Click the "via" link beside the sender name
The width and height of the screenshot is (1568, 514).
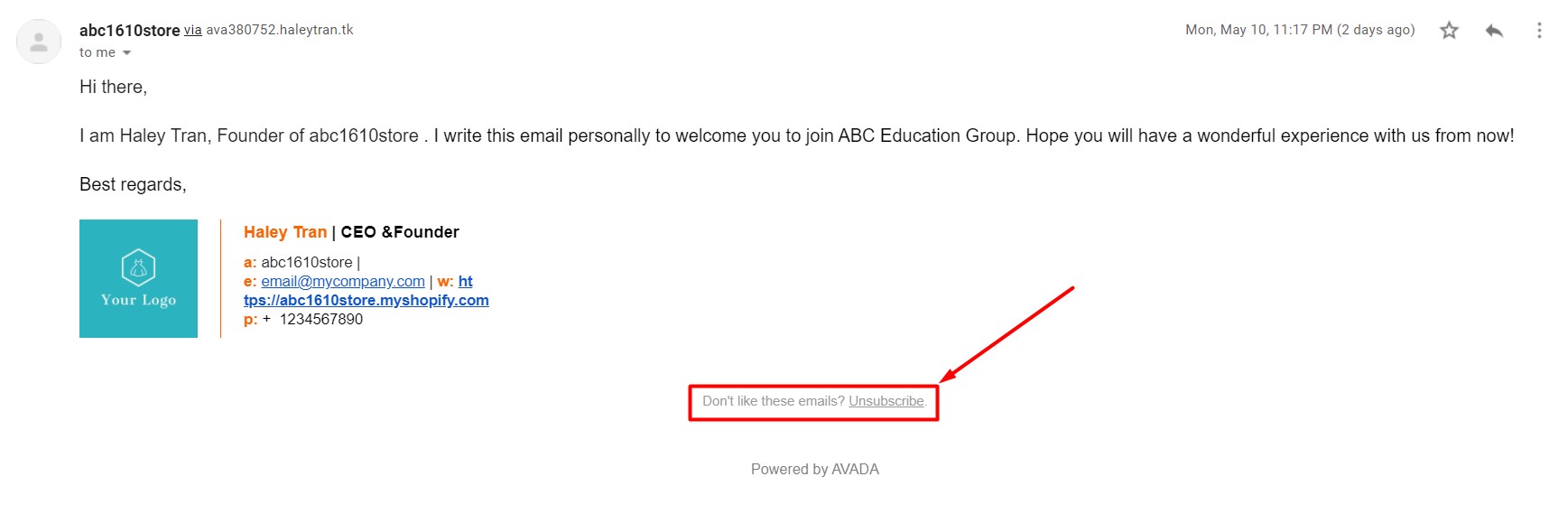coord(193,30)
